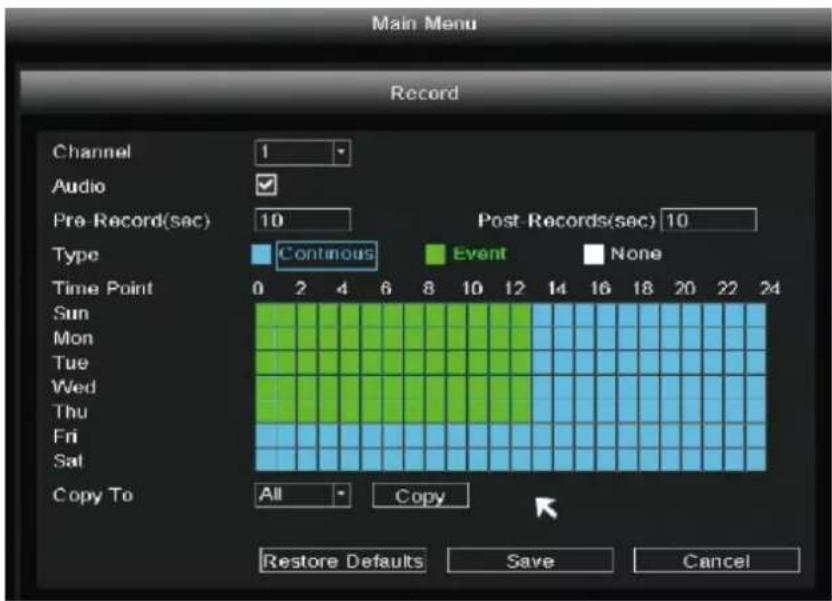Image resolution: width=832 pixels, height=601 pixels.
Task: Click the None type label
Action: [x=636, y=254]
